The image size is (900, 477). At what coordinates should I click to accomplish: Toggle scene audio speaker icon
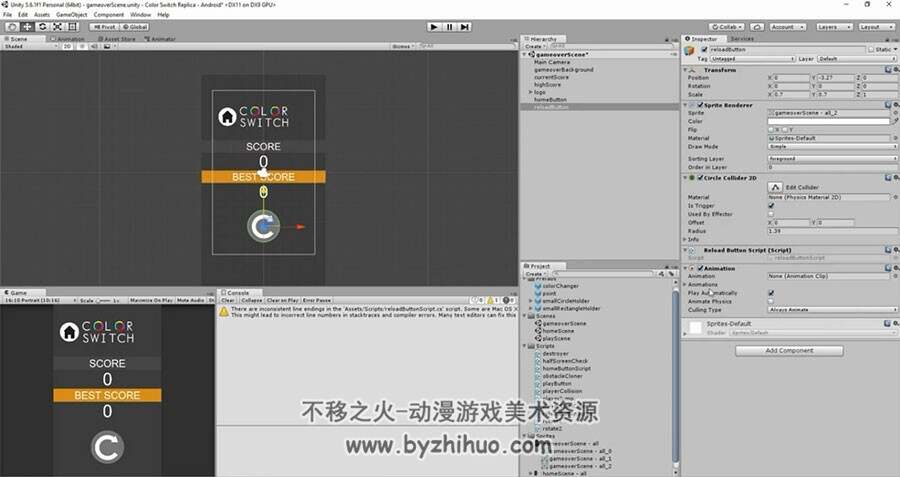tap(94, 46)
